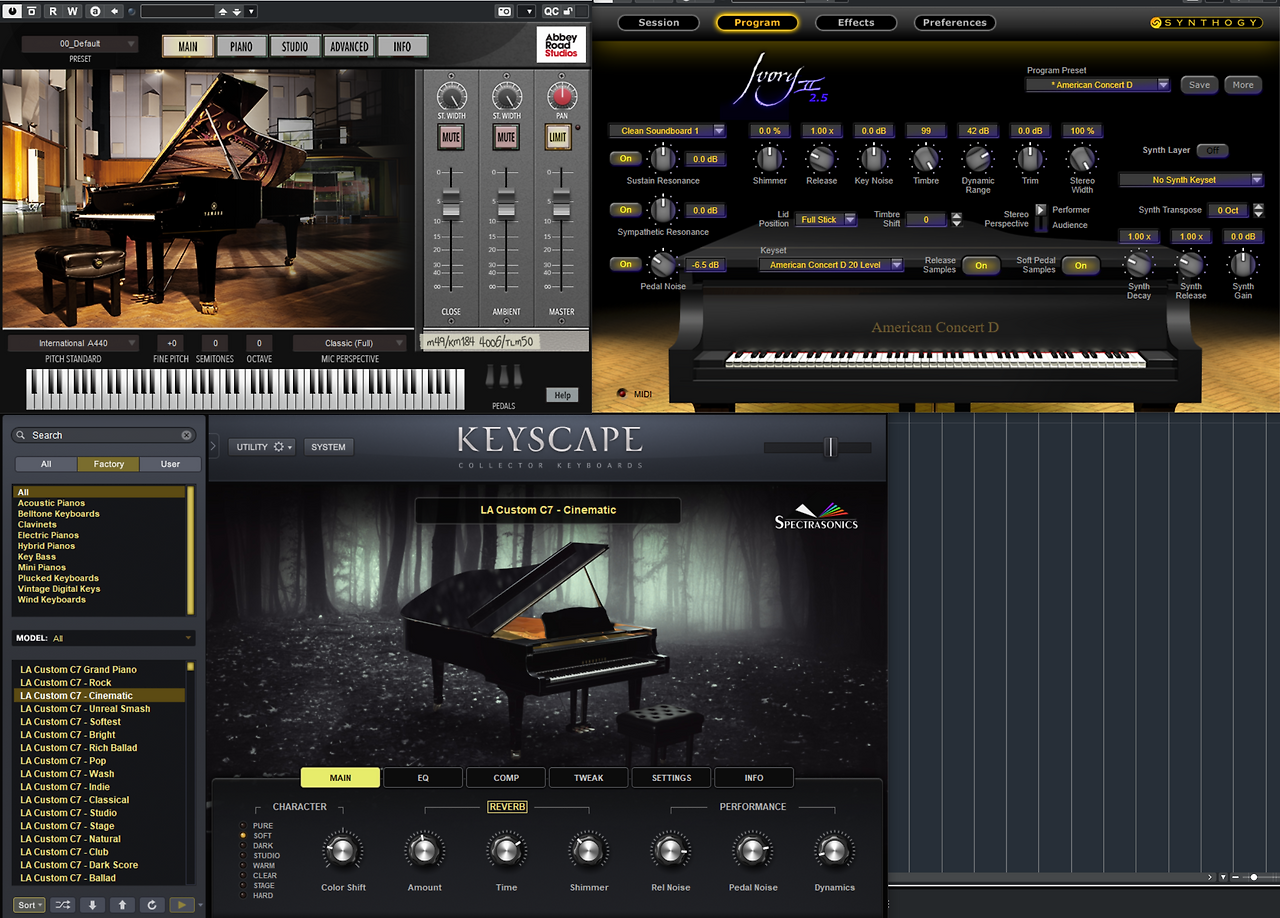Switch to the TWEAK tab in Keyscape
The image size is (1280, 918).
(589, 777)
